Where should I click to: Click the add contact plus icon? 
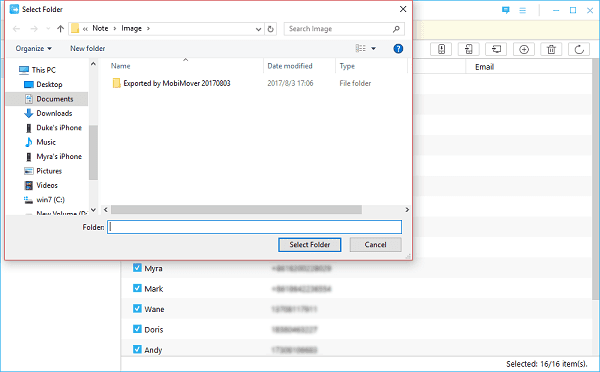tap(524, 49)
